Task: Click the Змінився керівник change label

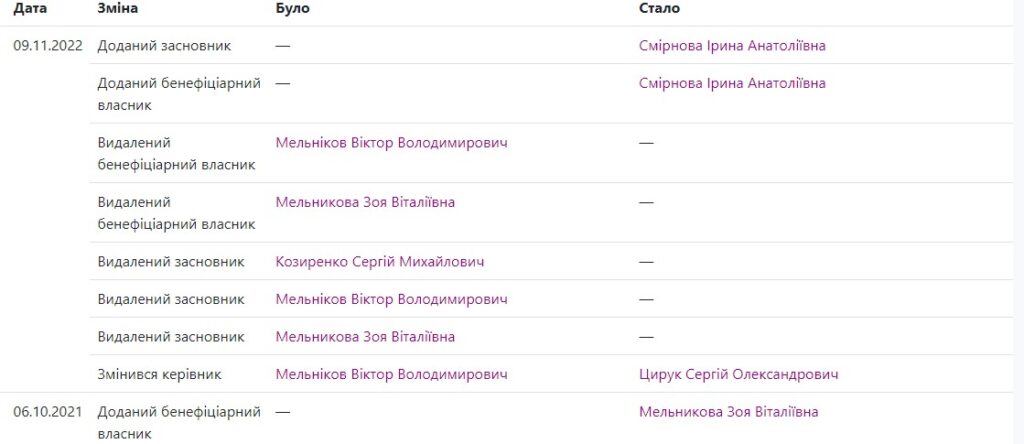Action: pos(159,374)
